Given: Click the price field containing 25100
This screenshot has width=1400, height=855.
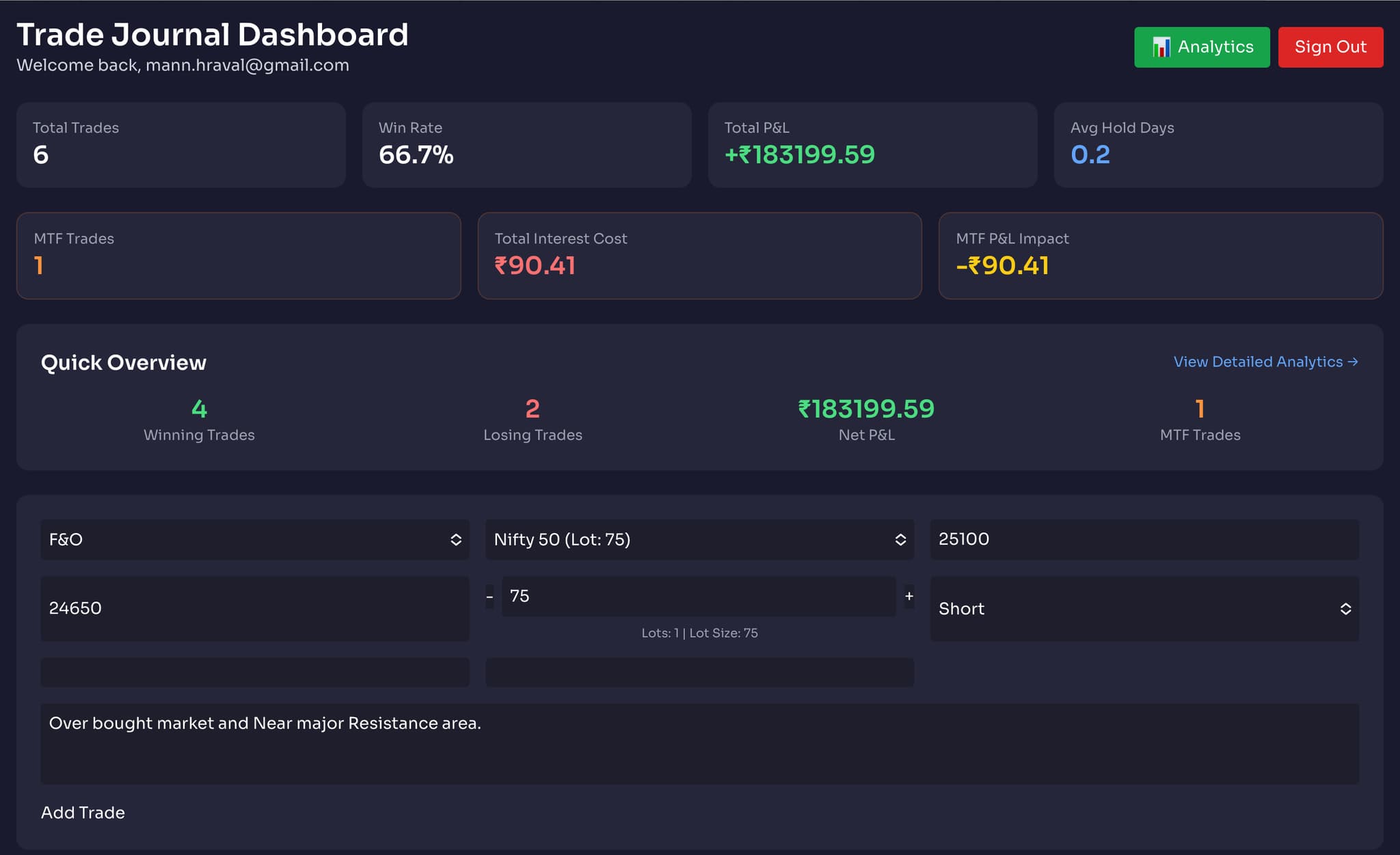Looking at the screenshot, I should [x=1144, y=539].
